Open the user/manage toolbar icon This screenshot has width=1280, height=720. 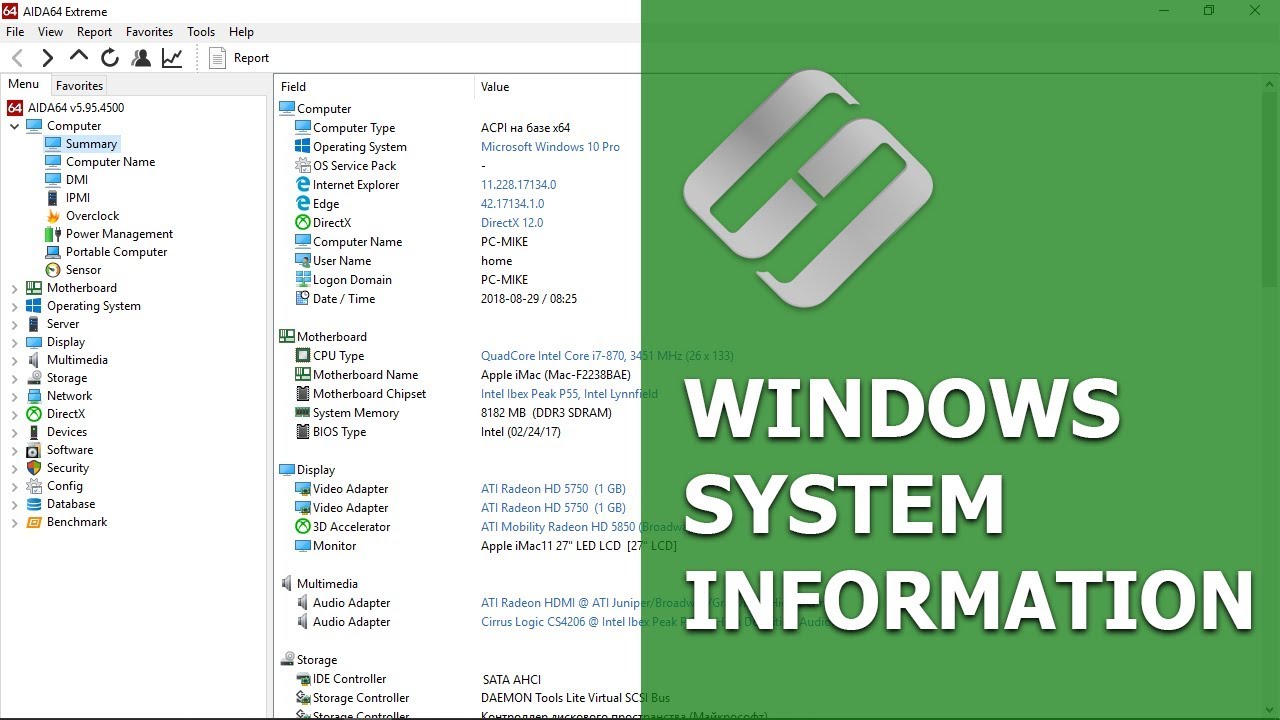pyautogui.click(x=141, y=58)
